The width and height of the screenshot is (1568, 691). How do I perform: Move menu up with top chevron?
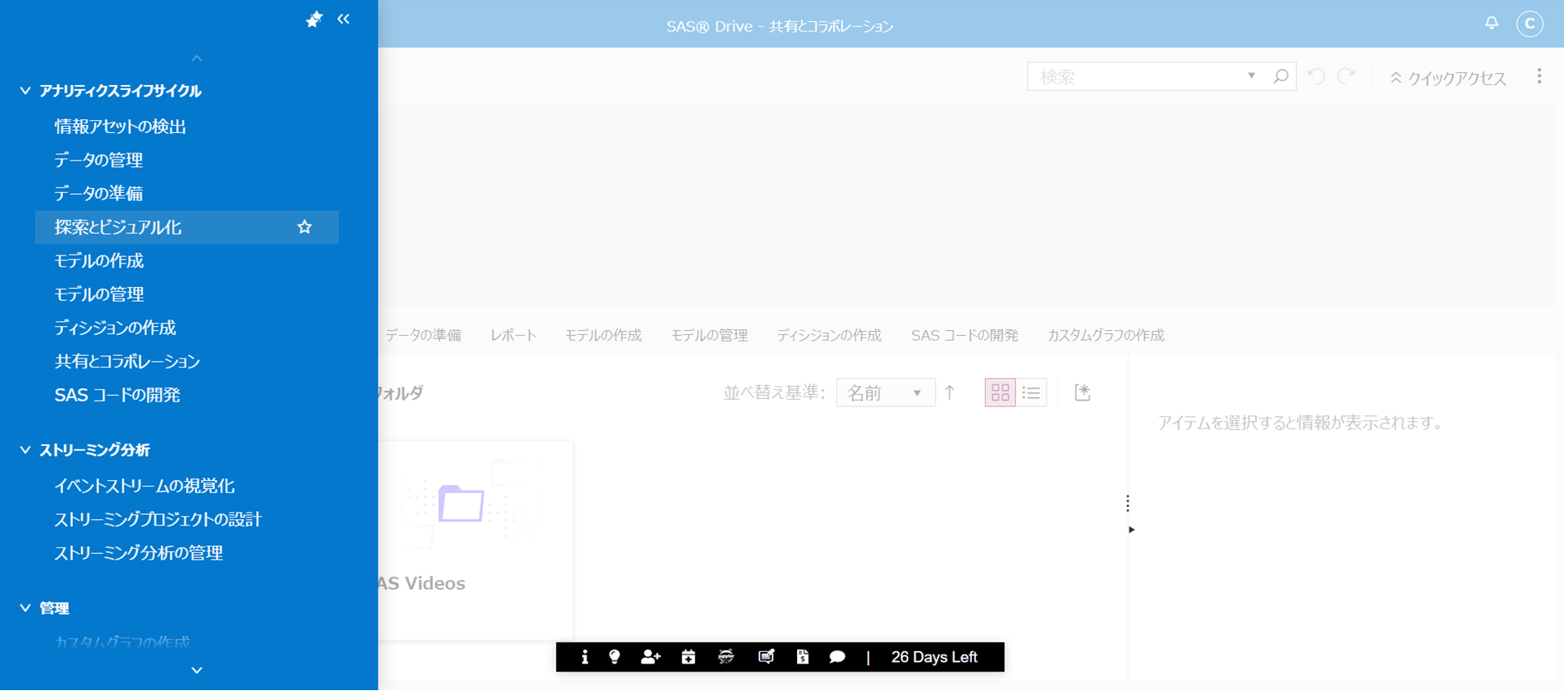[x=196, y=58]
